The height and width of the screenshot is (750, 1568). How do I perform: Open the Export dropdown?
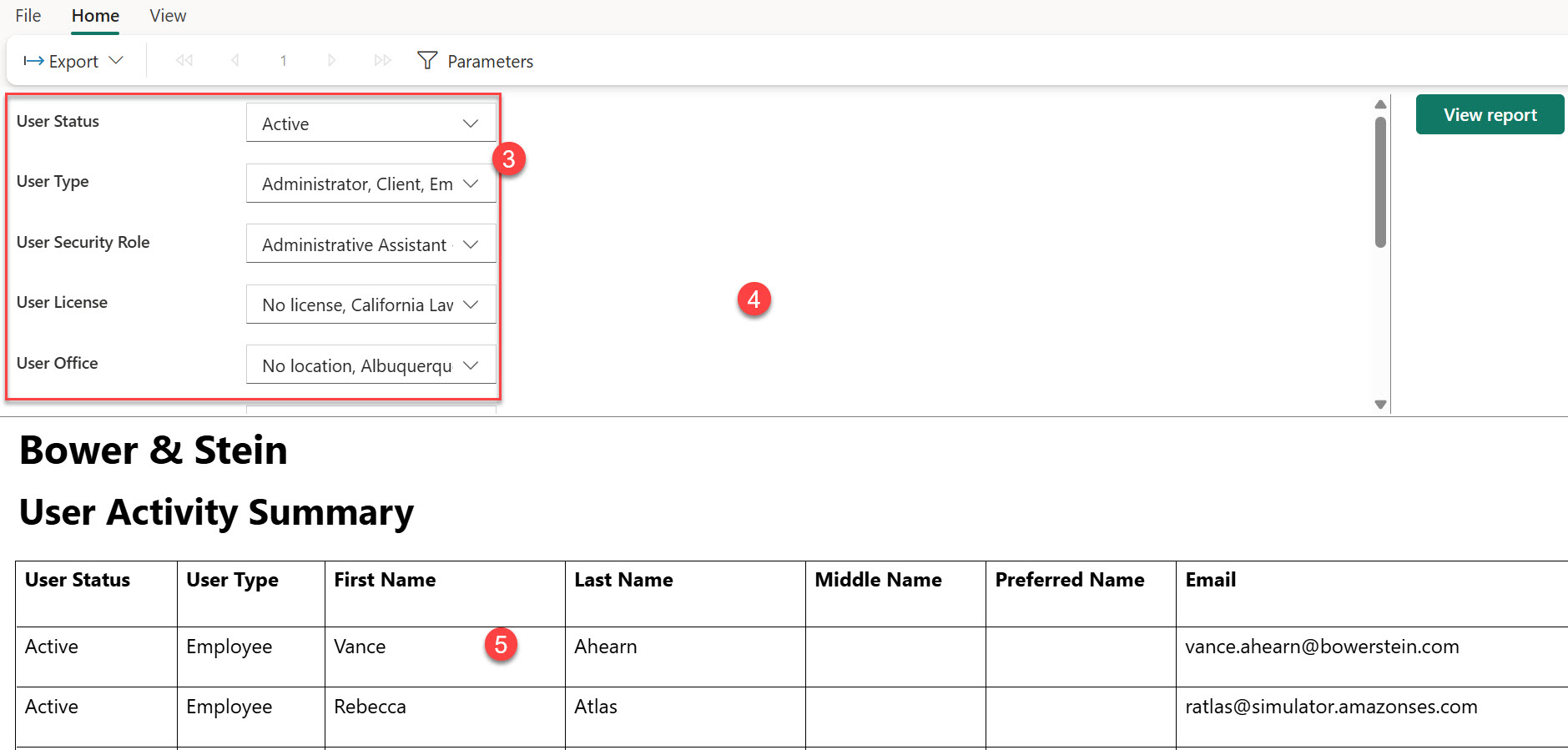(73, 61)
